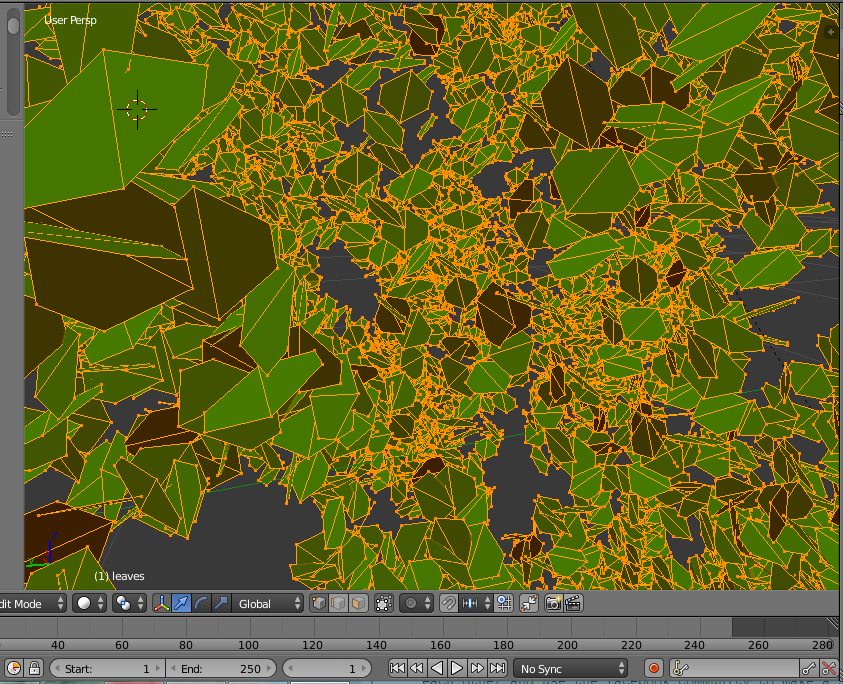843x684 pixels.
Task: Enable automatic keyframe record button
Action: click(x=654, y=668)
